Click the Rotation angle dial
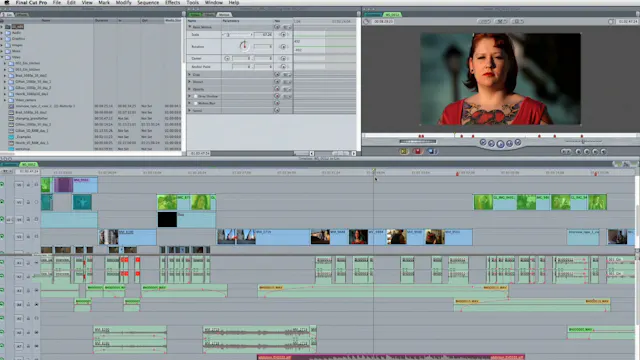Image resolution: width=640 pixels, height=360 pixels. click(244, 46)
